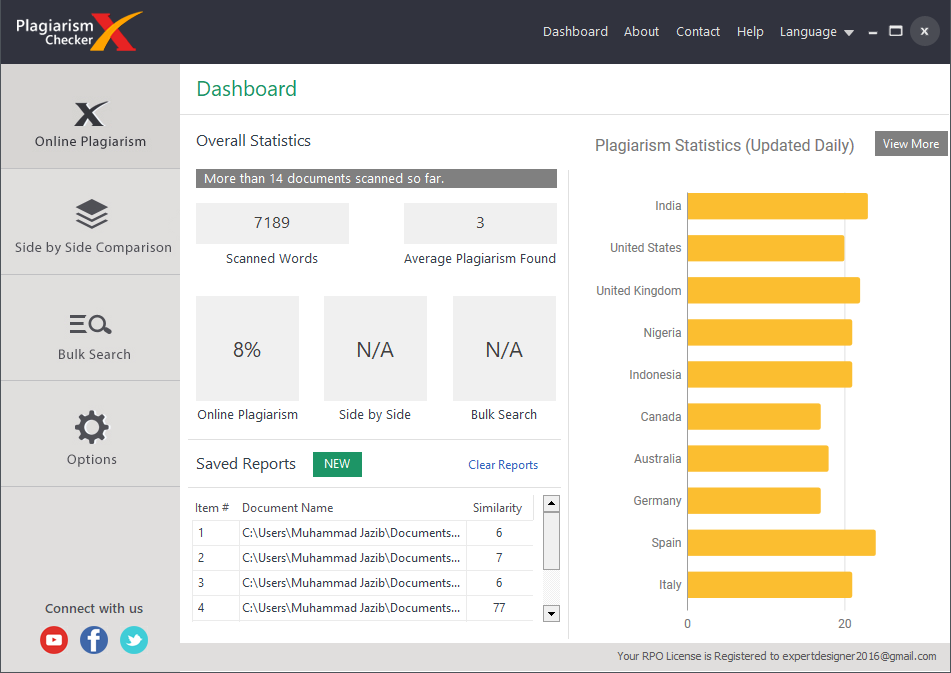951x673 pixels.
Task: Visit the YouTube channel icon
Action: coord(54,640)
